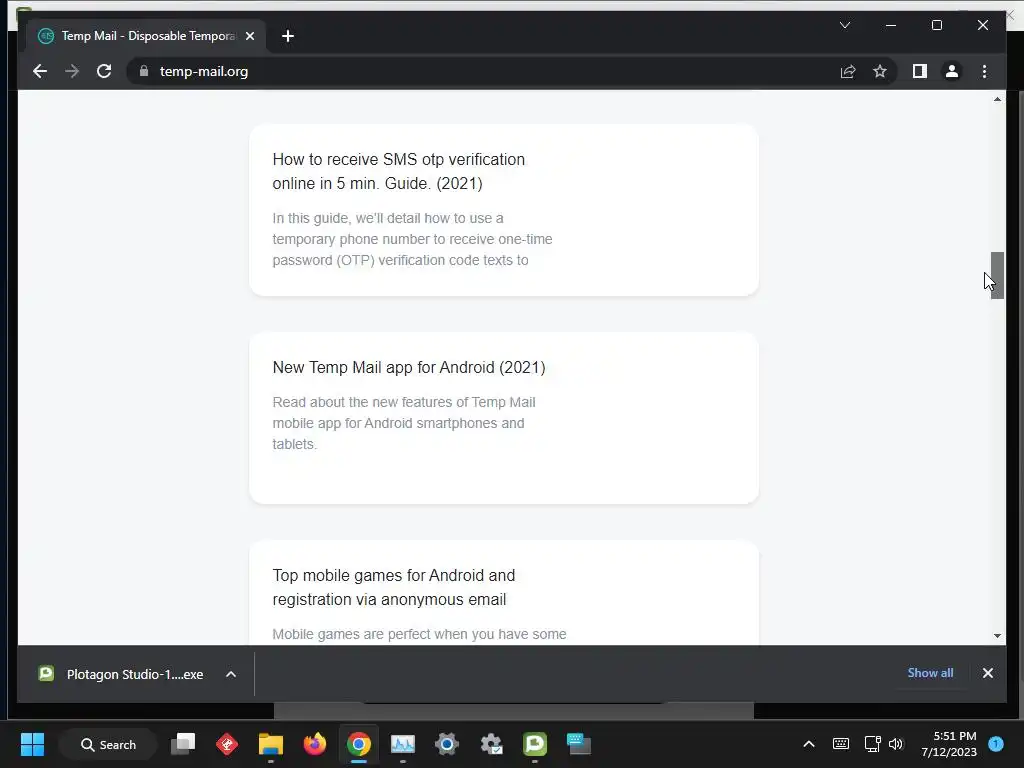Open the tab search dropdown arrow
This screenshot has height=768, width=1024.
pos(844,25)
